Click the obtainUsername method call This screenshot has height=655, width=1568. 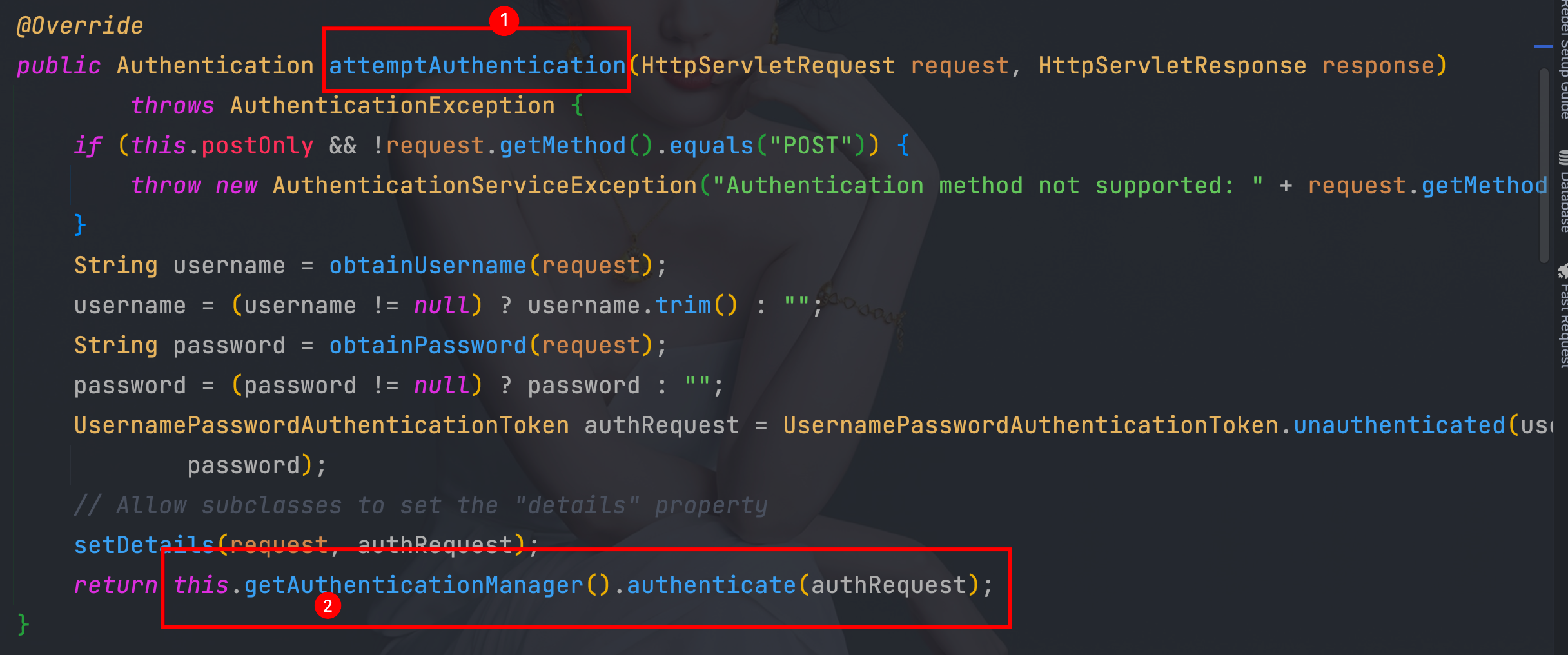(x=427, y=266)
